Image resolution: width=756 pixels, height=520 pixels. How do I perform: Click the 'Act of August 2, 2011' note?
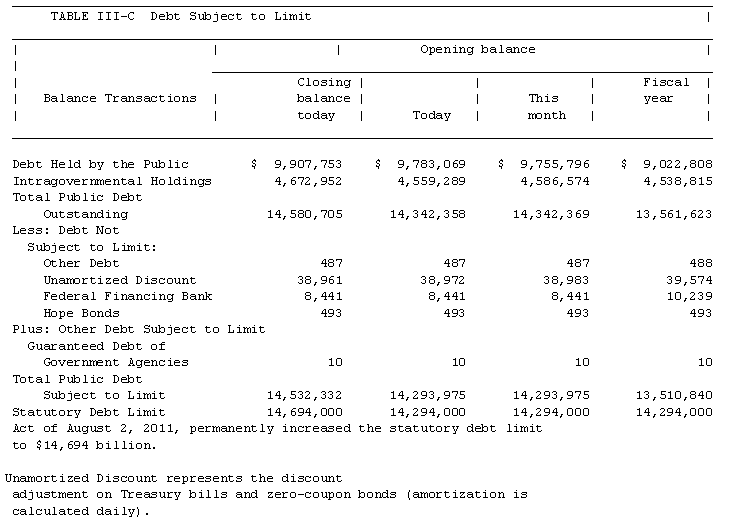click(x=277, y=428)
